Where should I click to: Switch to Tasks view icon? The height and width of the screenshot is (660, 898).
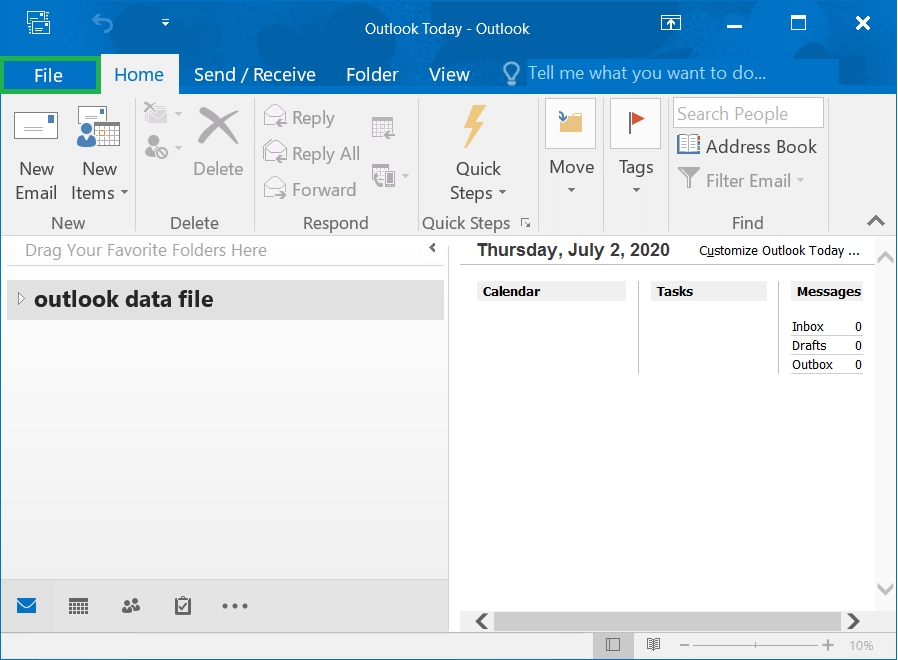tap(183, 606)
